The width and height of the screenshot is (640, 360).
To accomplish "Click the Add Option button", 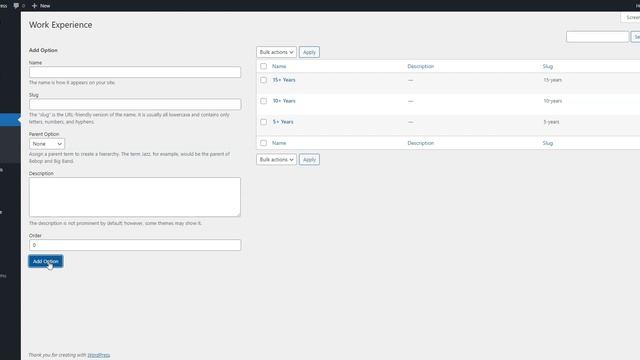I will (46, 261).
